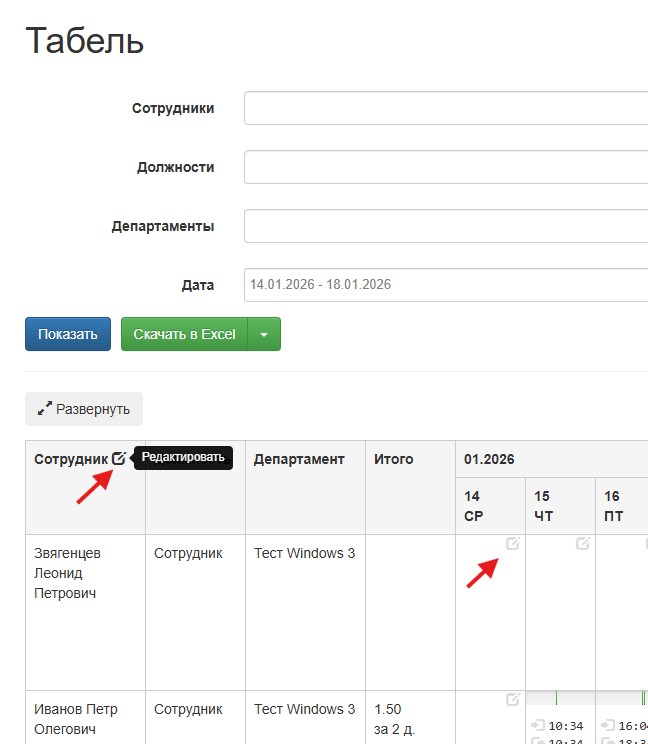Click the Дата range field
This screenshot has width=648, height=744.
(445, 284)
